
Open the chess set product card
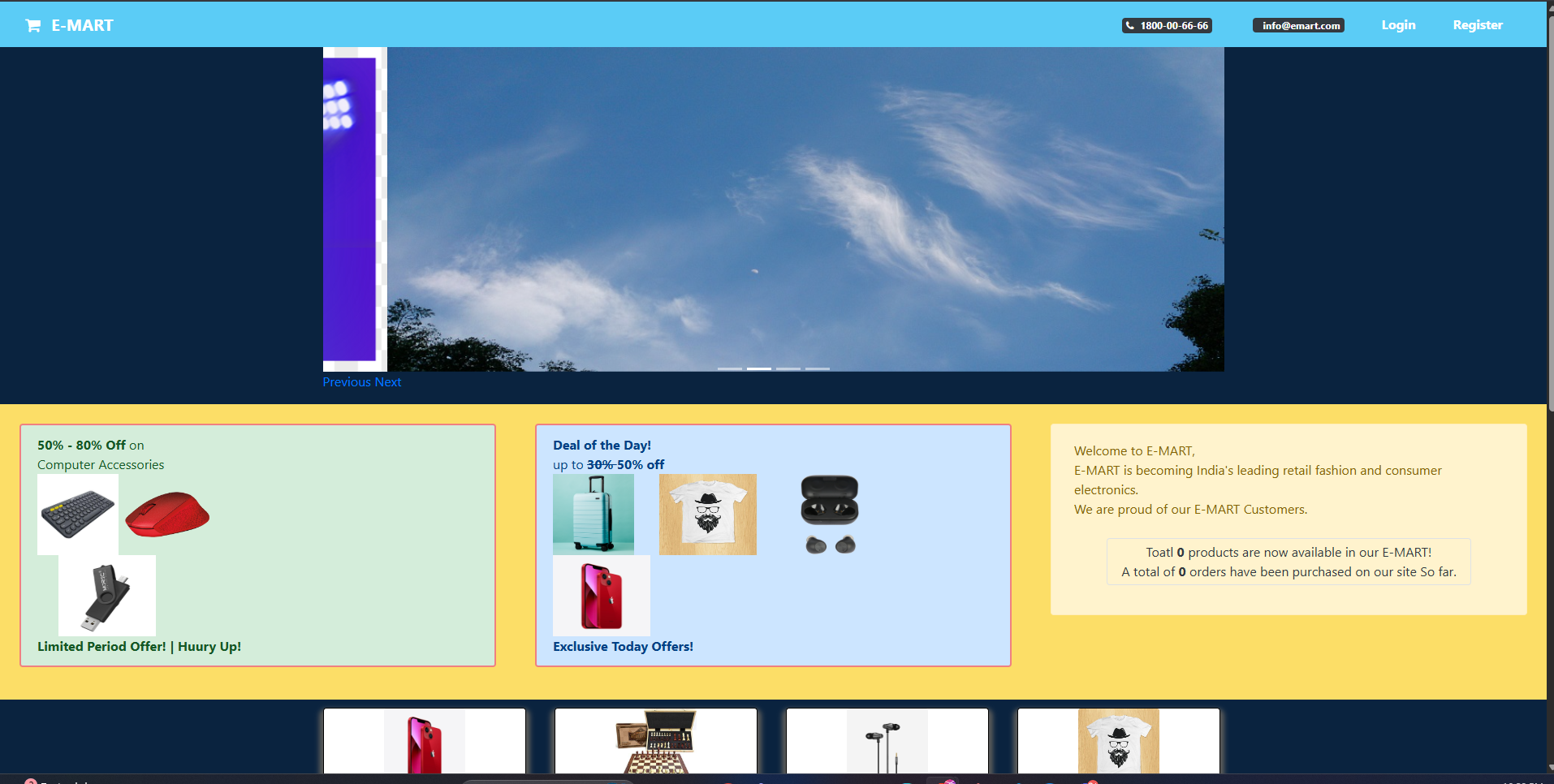[x=655, y=741]
